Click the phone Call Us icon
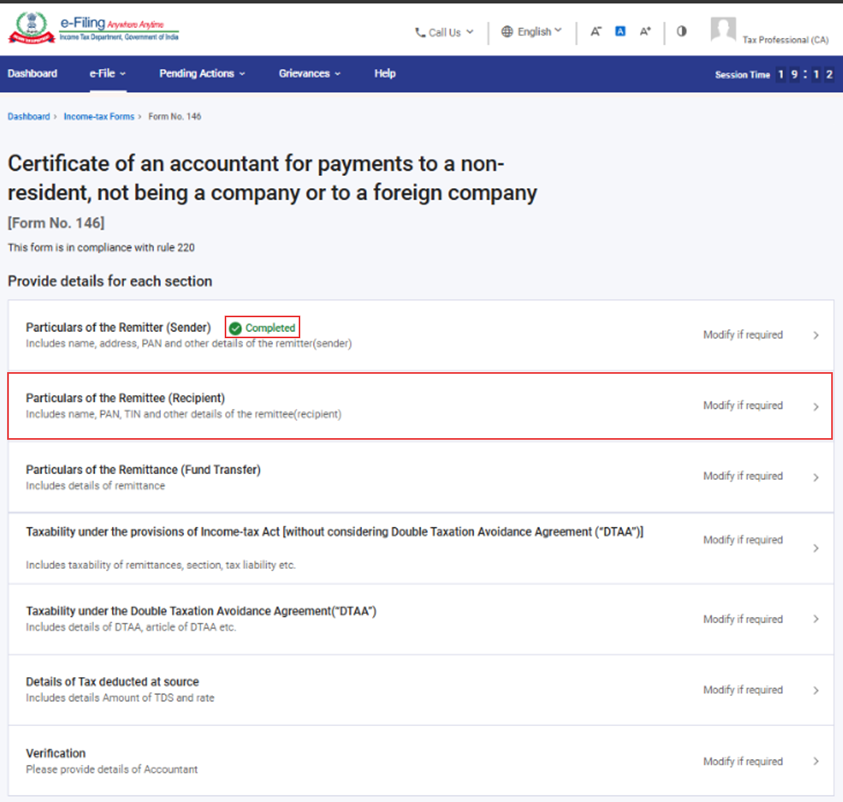 point(421,32)
